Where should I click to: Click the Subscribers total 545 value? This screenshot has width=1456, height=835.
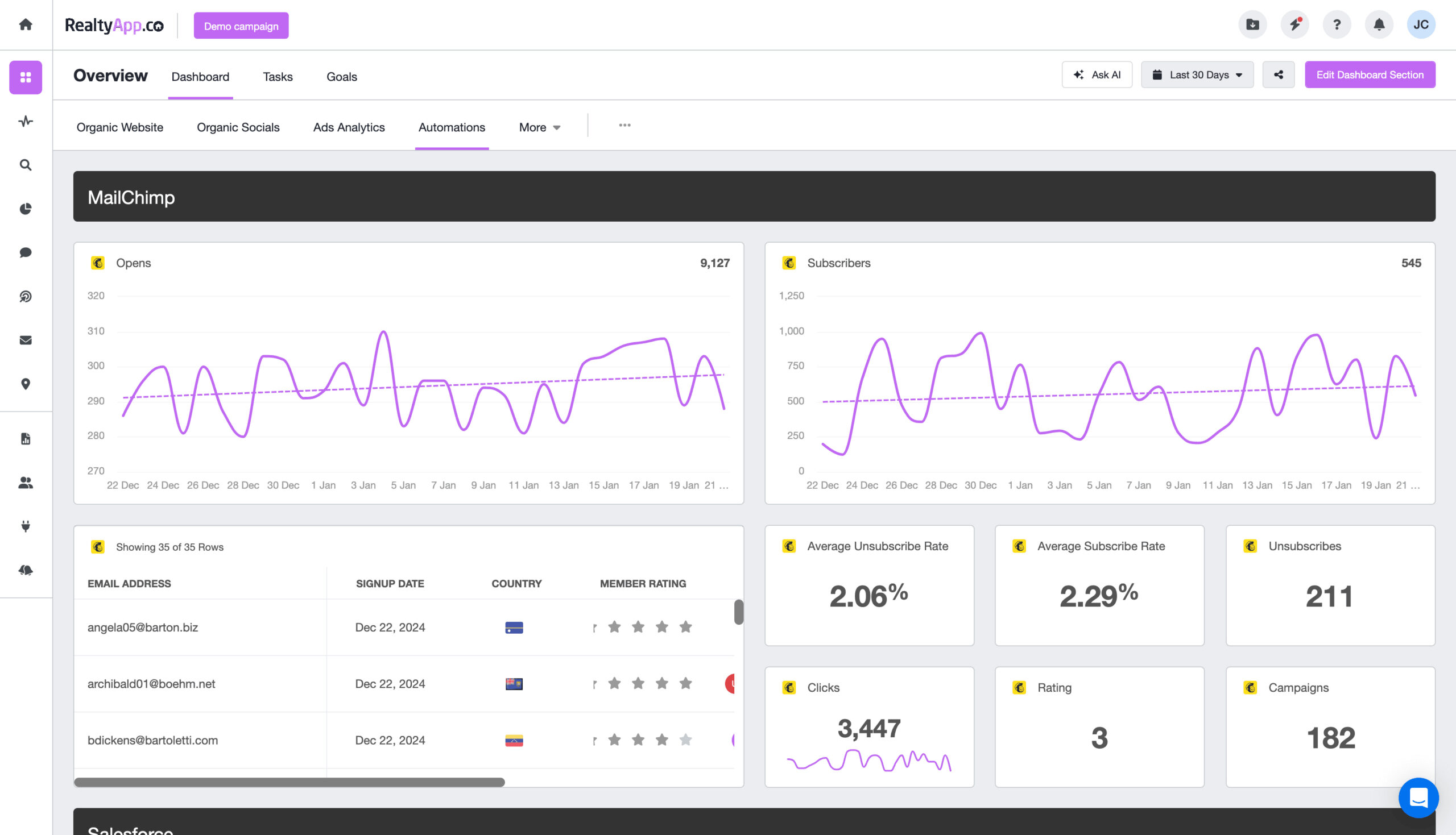1411,263
